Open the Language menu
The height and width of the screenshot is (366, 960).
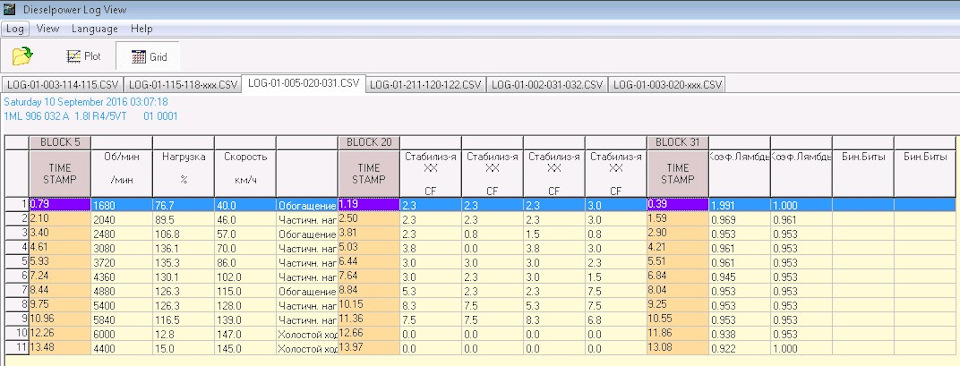pos(95,28)
